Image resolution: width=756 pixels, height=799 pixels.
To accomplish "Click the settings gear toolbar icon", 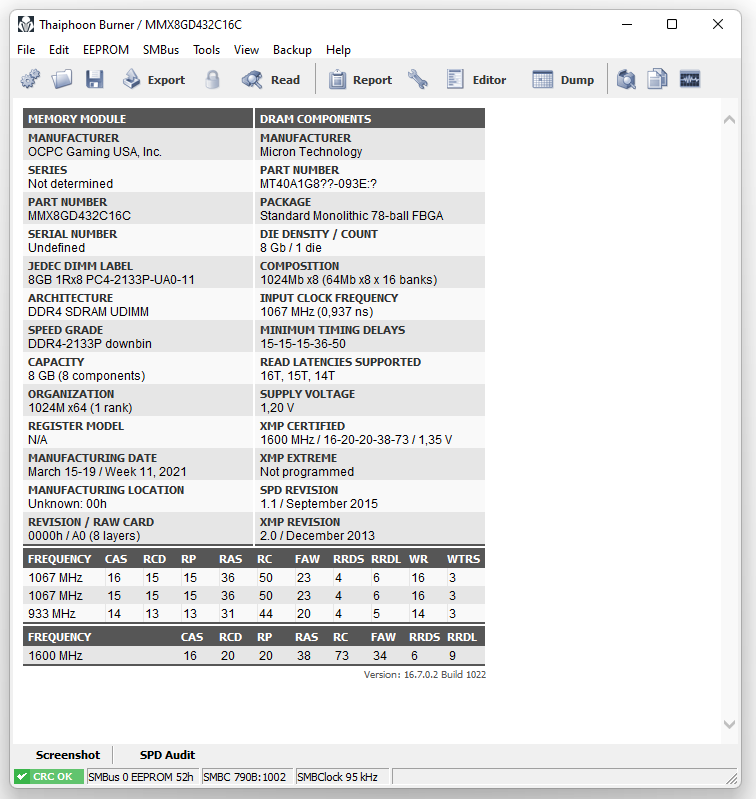I will (30, 79).
